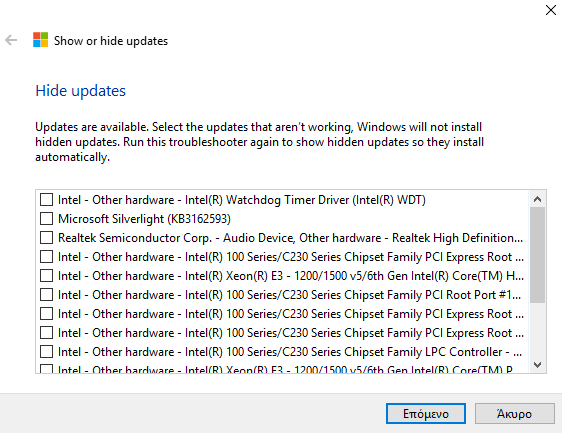Click the Άκυρο (Cancel) button
Image resolution: width=562 pixels, height=433 pixels.
(514, 414)
